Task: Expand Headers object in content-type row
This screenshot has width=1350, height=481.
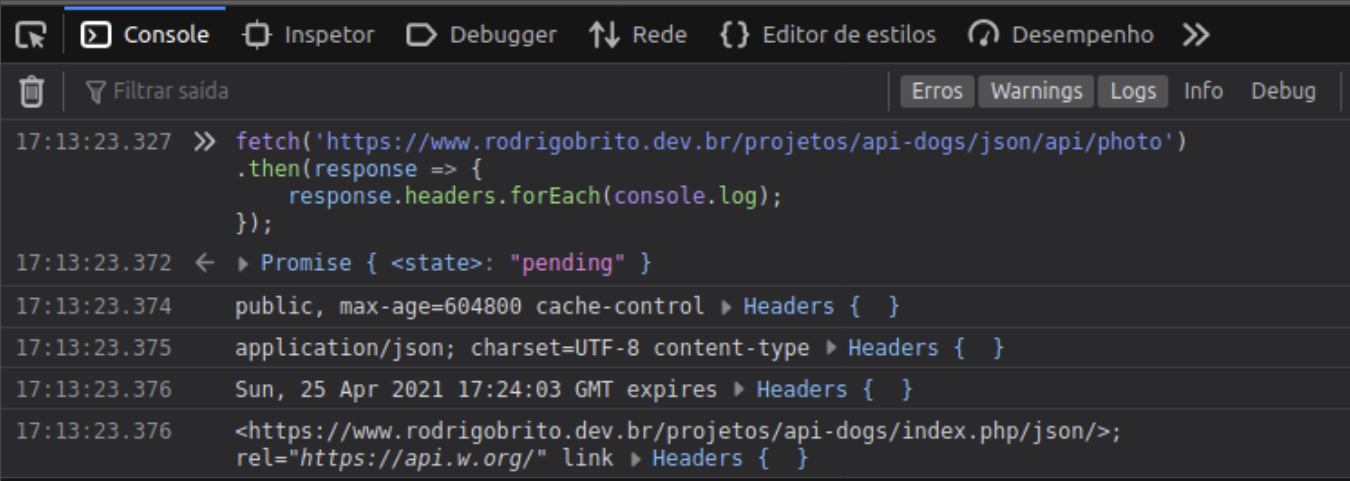Action: [832, 348]
